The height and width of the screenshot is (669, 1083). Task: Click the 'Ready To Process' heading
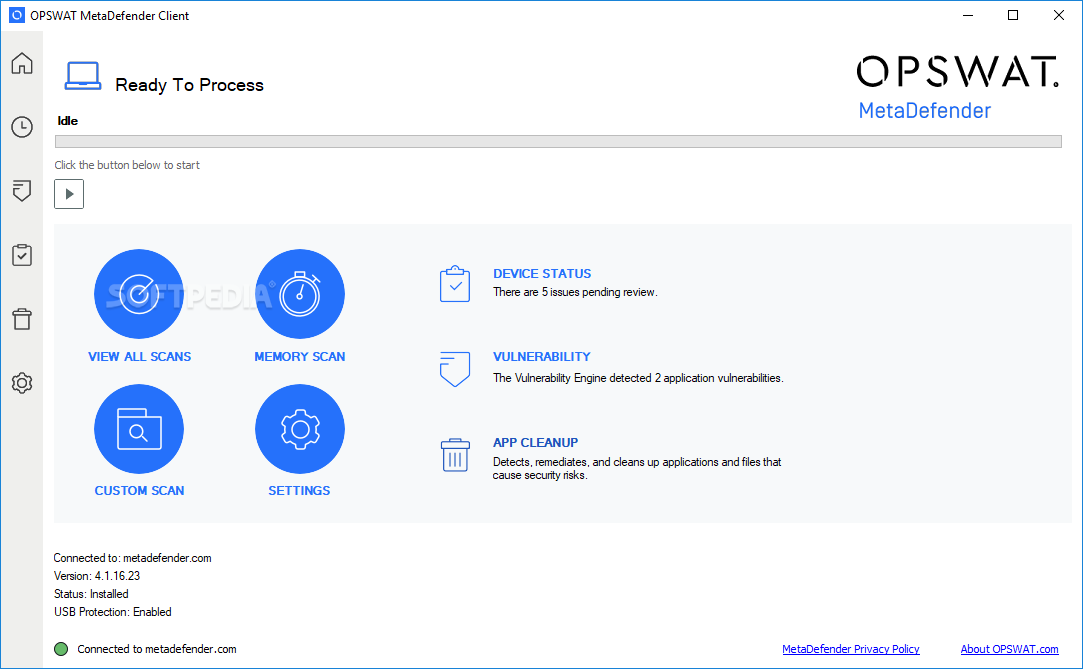[x=189, y=85]
